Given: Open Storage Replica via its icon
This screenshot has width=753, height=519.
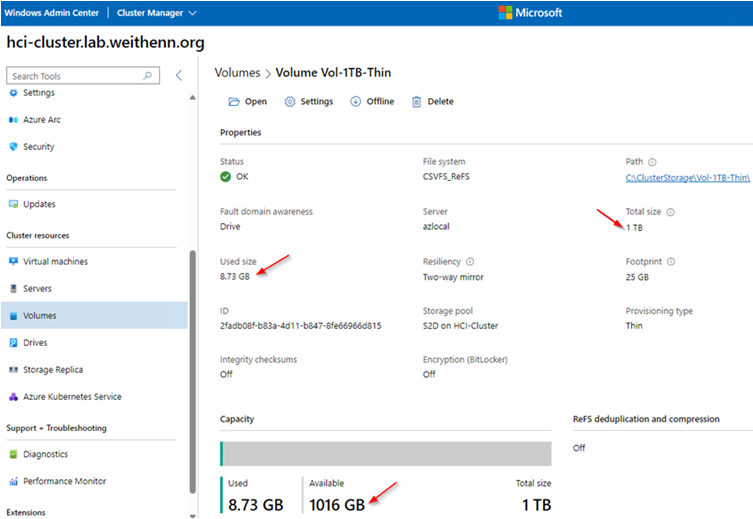Looking at the screenshot, I should tap(14, 370).
